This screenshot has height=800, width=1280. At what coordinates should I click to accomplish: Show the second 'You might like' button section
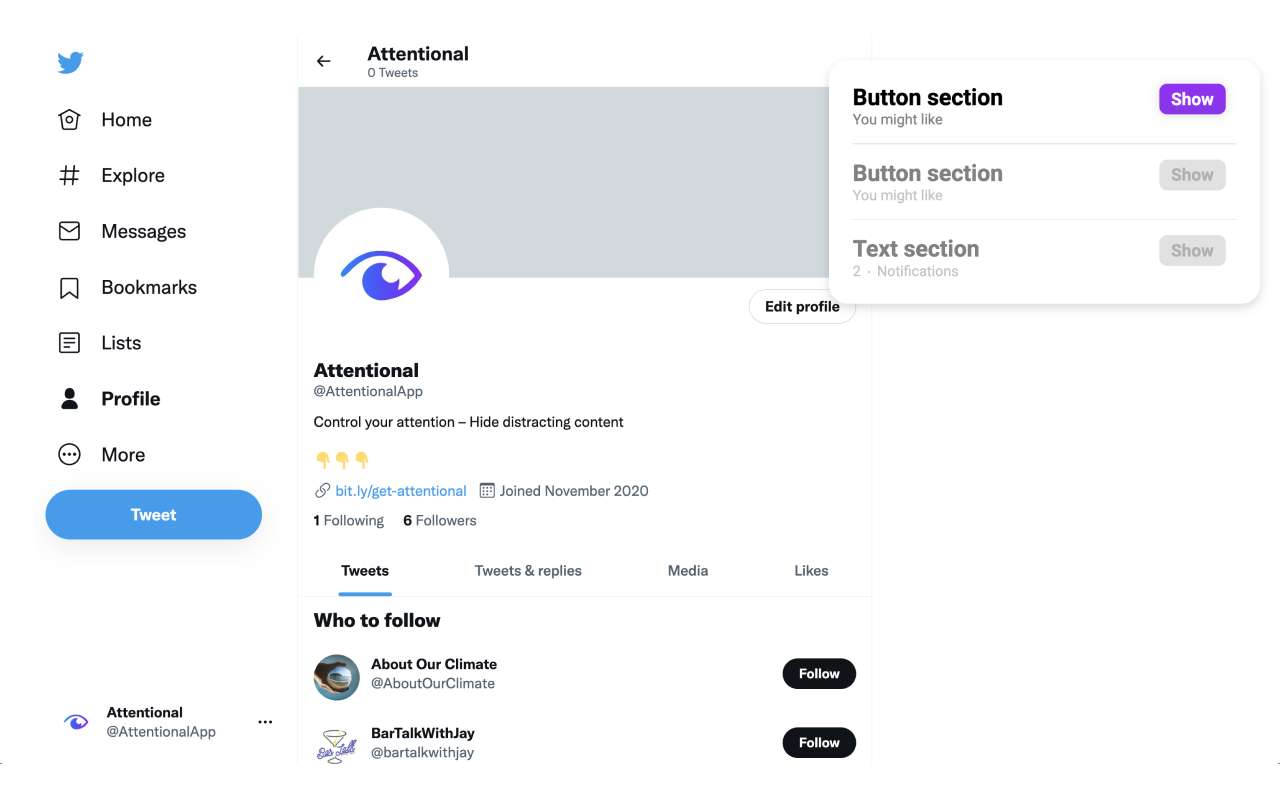coord(1192,174)
